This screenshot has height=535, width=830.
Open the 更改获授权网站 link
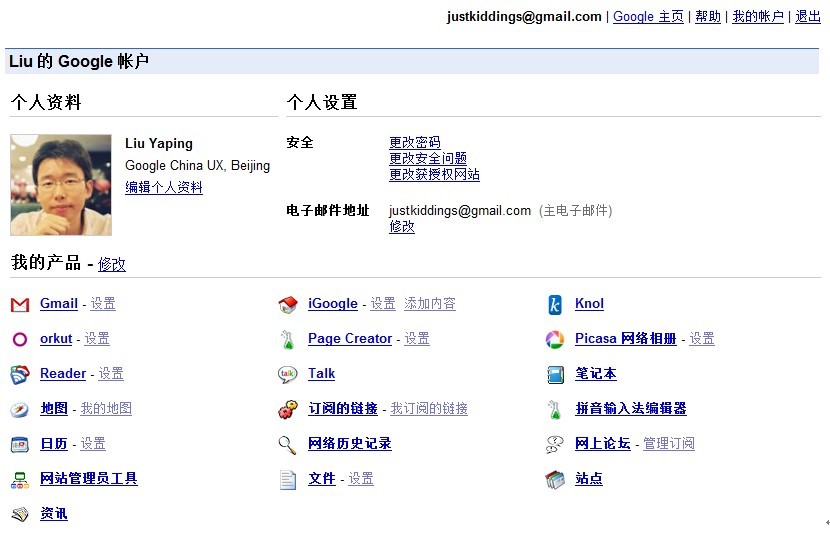pyautogui.click(x=434, y=174)
